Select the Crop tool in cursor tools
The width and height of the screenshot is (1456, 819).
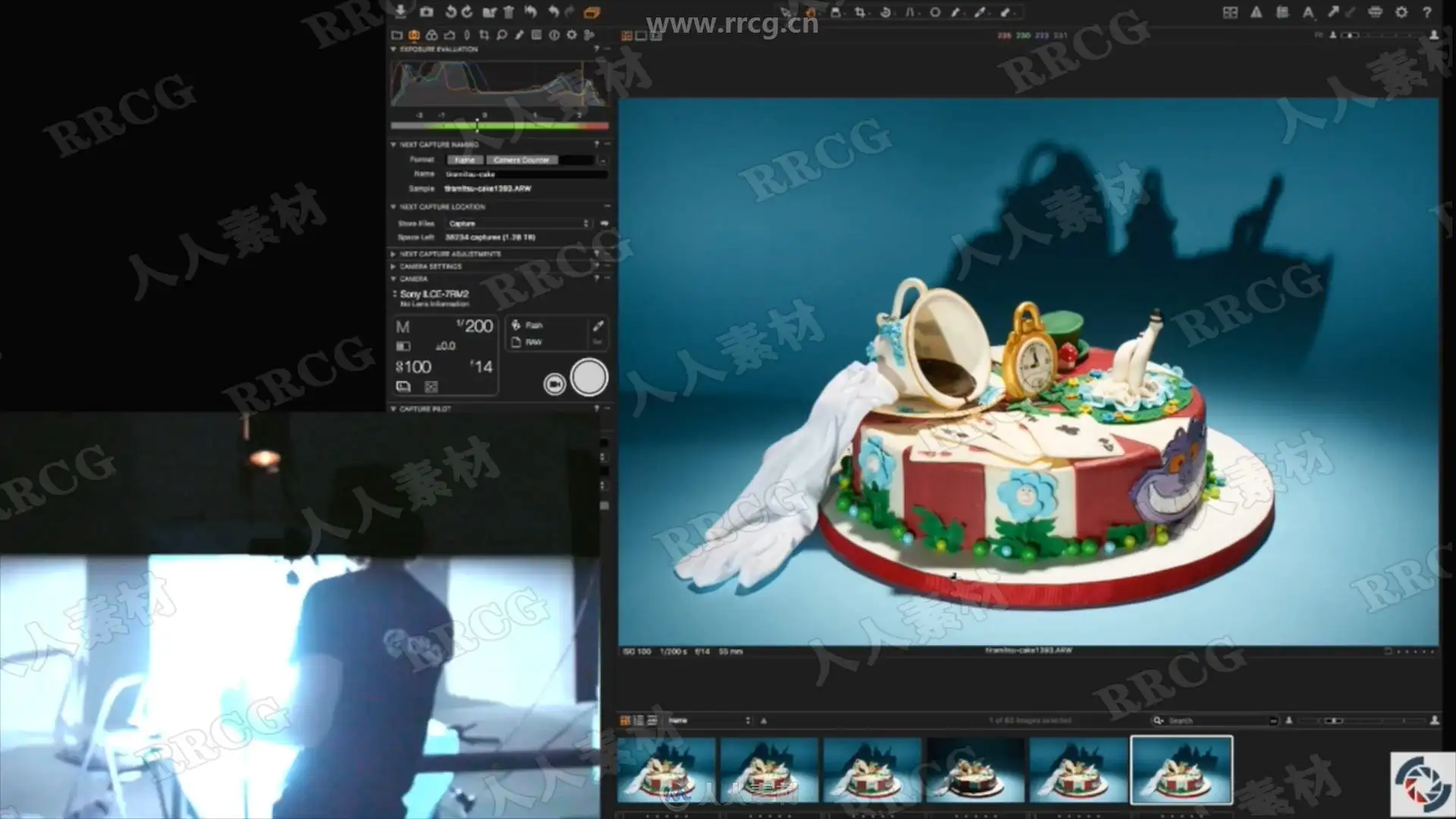coord(860,12)
